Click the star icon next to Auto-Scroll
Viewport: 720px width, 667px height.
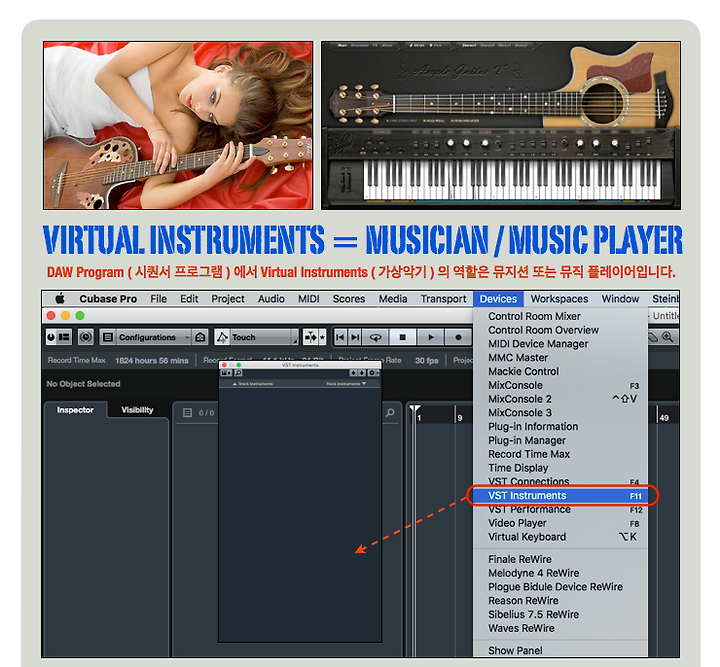[x=322, y=337]
